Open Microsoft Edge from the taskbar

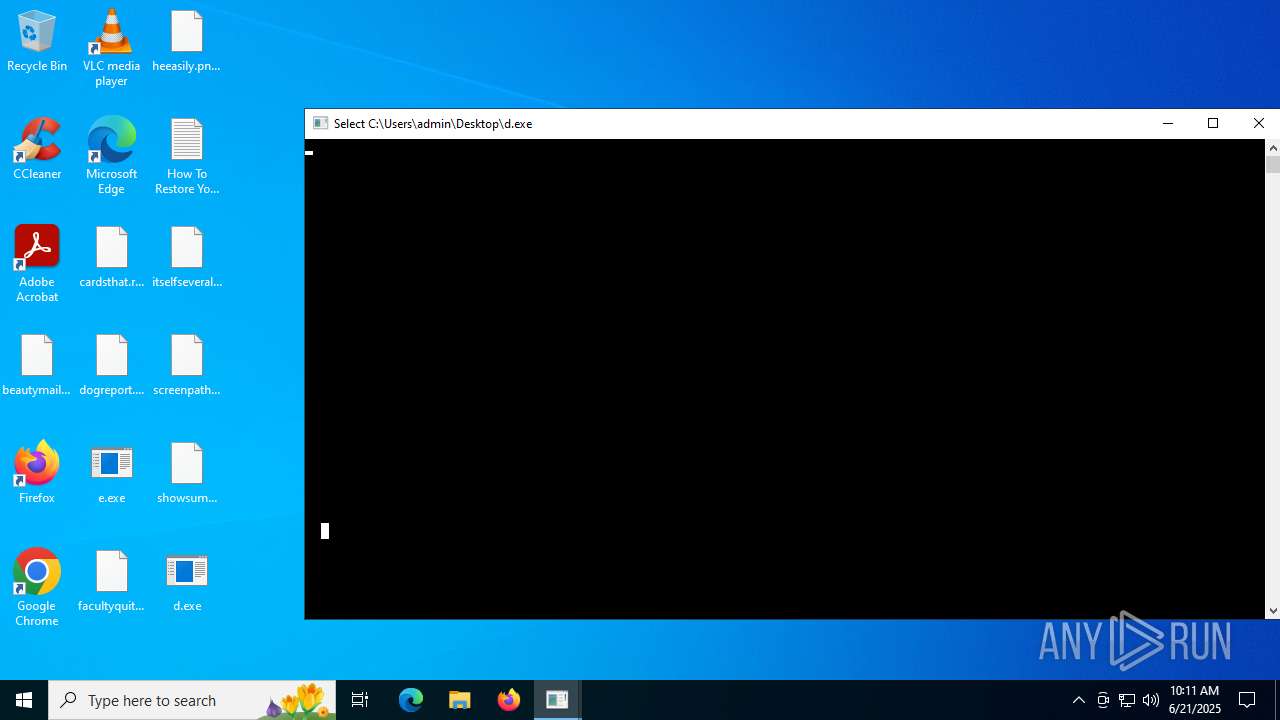411,700
